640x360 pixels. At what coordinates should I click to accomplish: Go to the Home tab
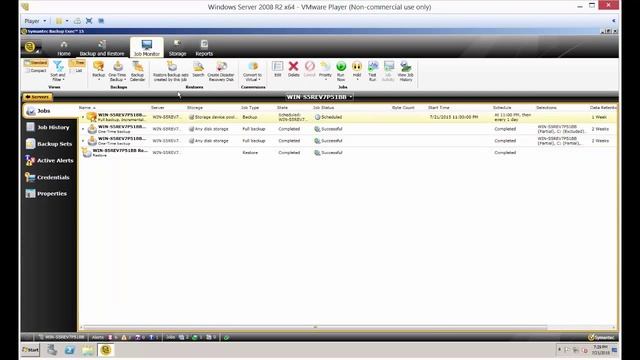64,48
